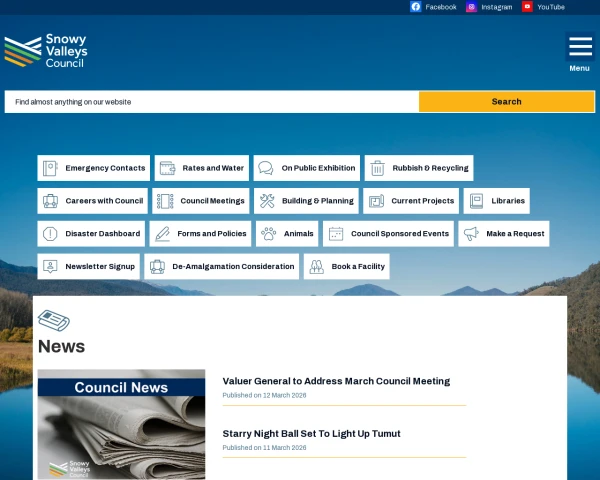Click the News newspaper icon
600x480 pixels.
pyautogui.click(x=53, y=321)
